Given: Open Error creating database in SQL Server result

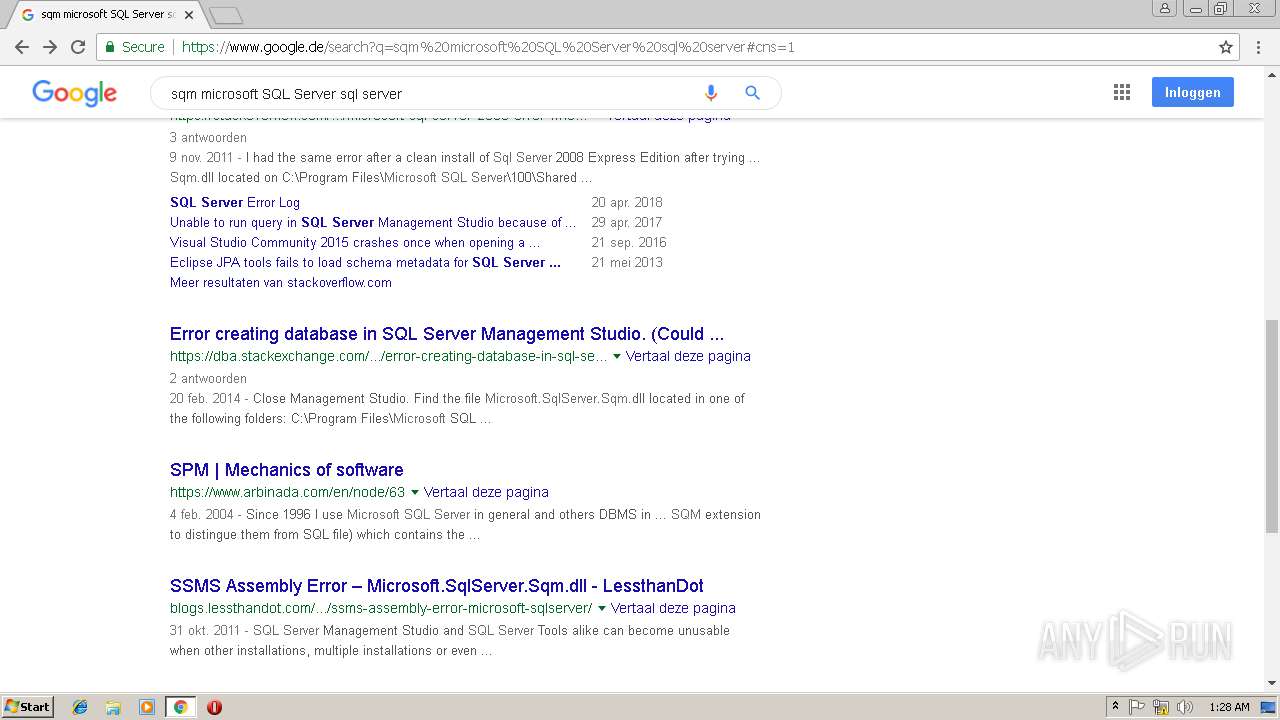Looking at the screenshot, I should pos(447,334).
